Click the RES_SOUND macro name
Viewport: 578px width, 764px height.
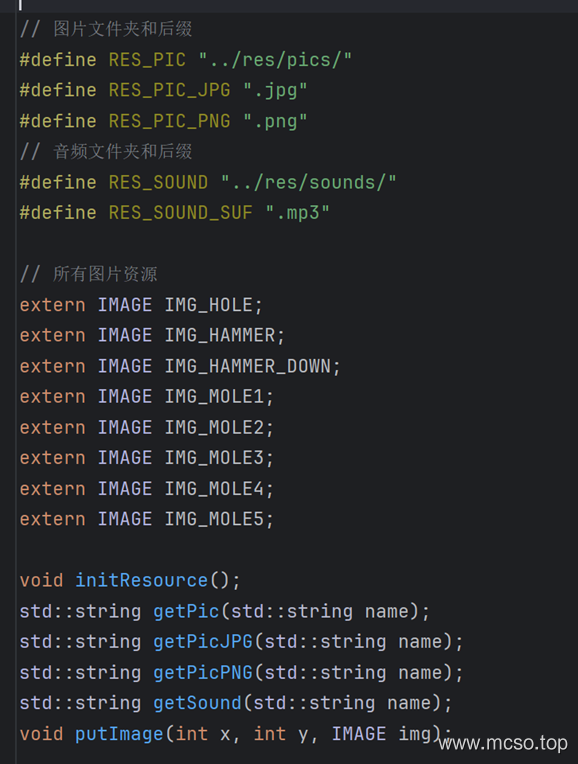pyautogui.click(x=158, y=183)
